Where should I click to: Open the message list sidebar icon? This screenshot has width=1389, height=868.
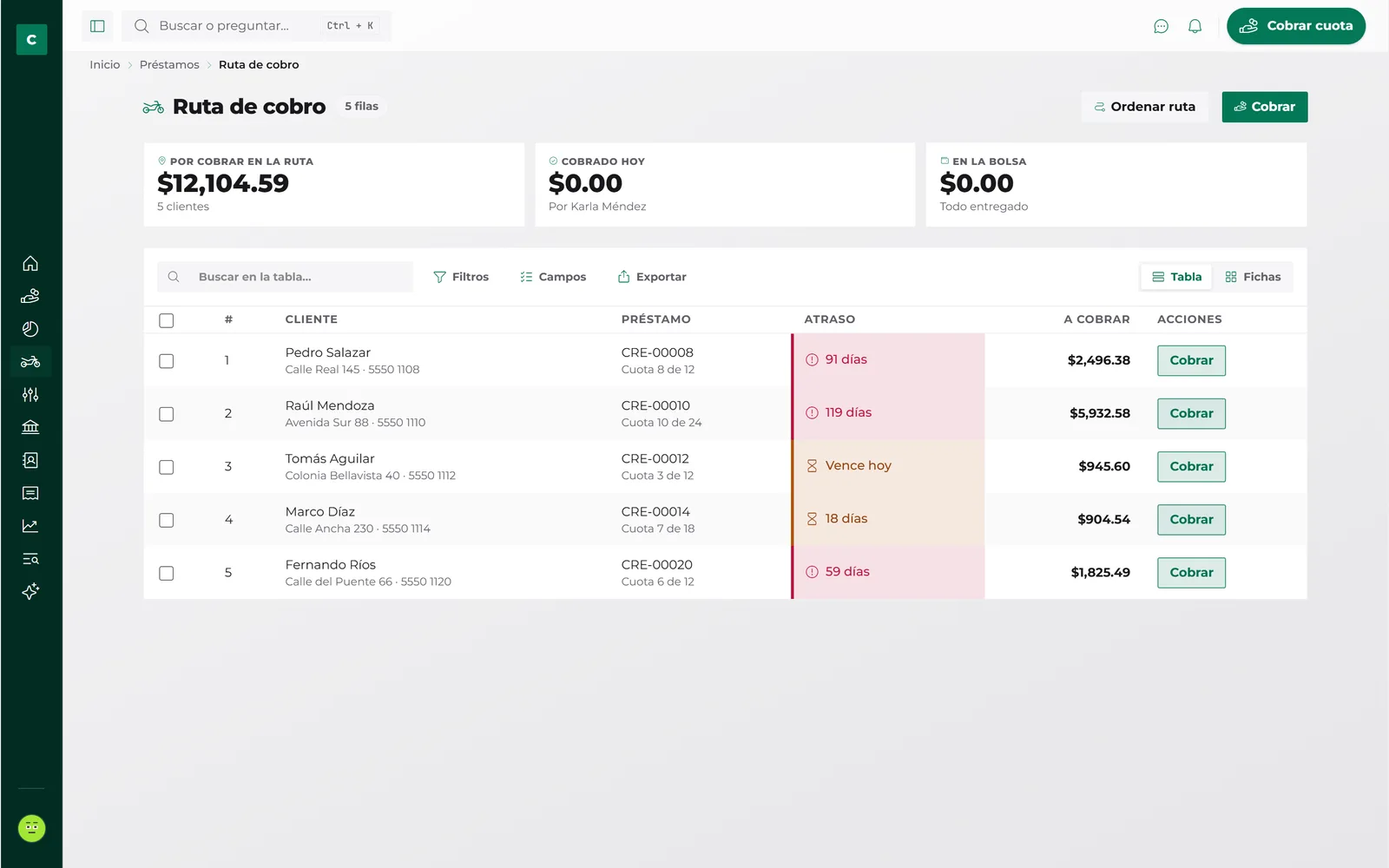point(30,493)
